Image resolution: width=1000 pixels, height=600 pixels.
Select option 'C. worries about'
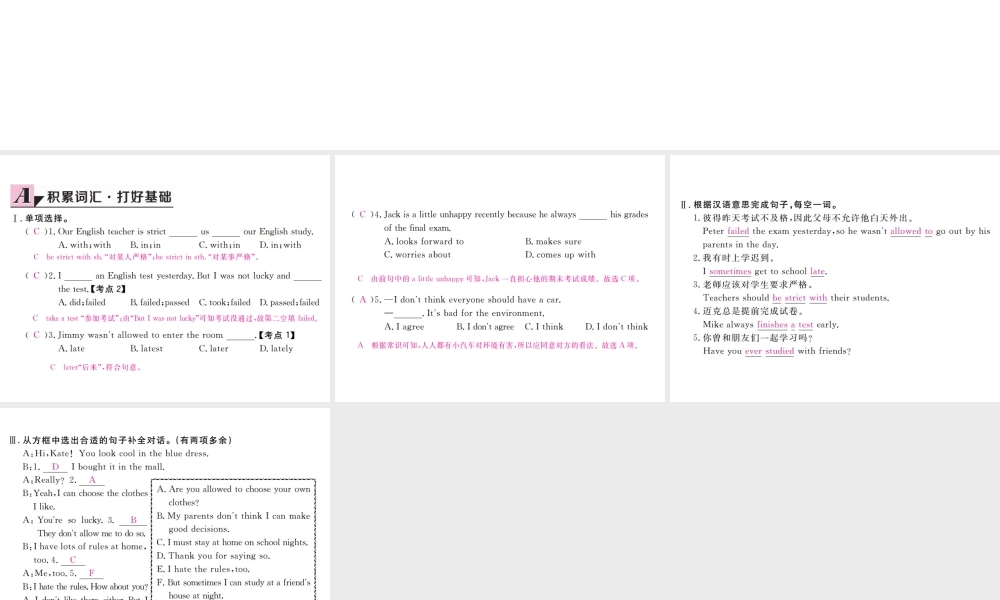[x=417, y=254]
